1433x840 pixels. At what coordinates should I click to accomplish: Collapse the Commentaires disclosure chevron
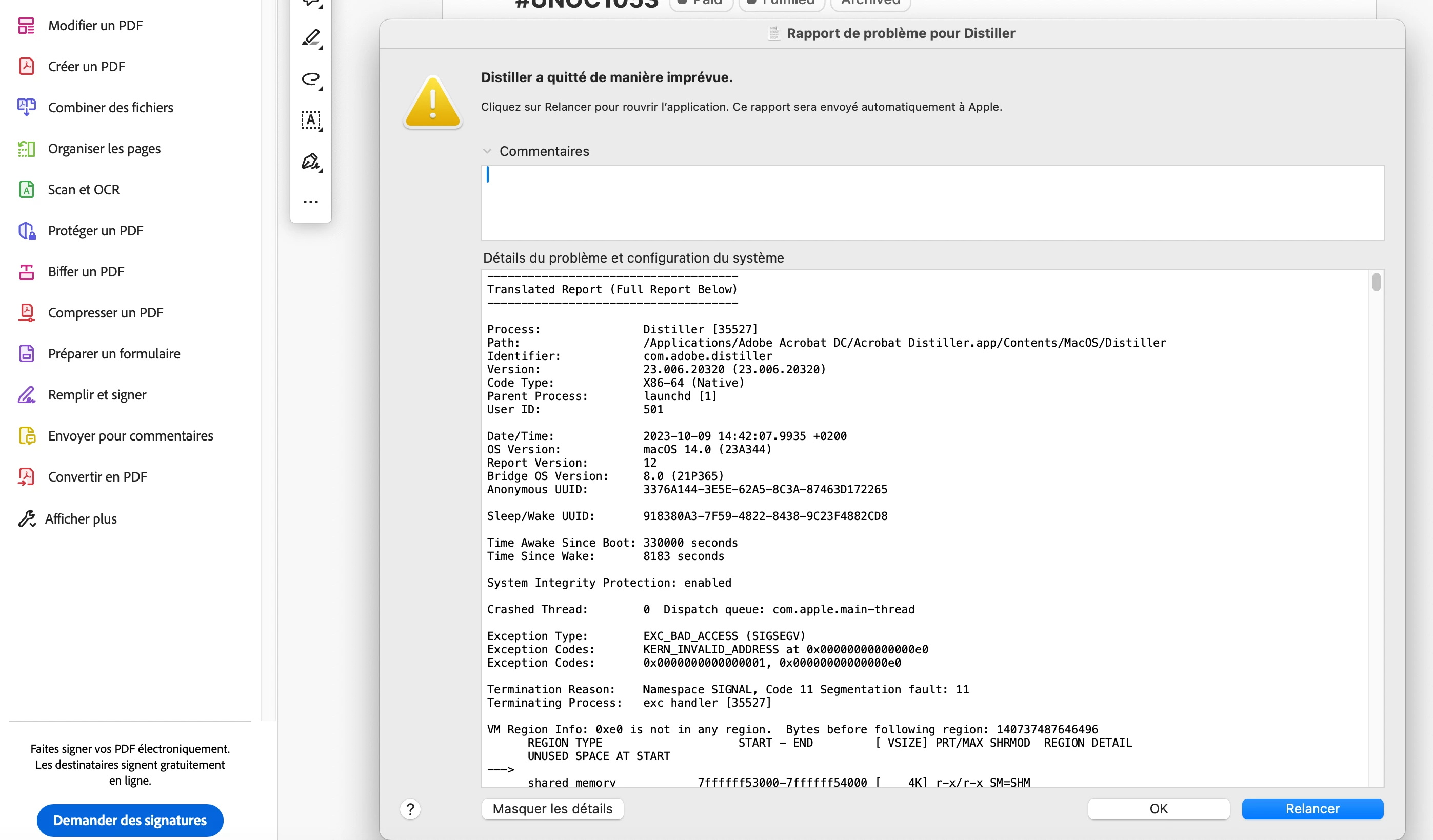coord(487,151)
